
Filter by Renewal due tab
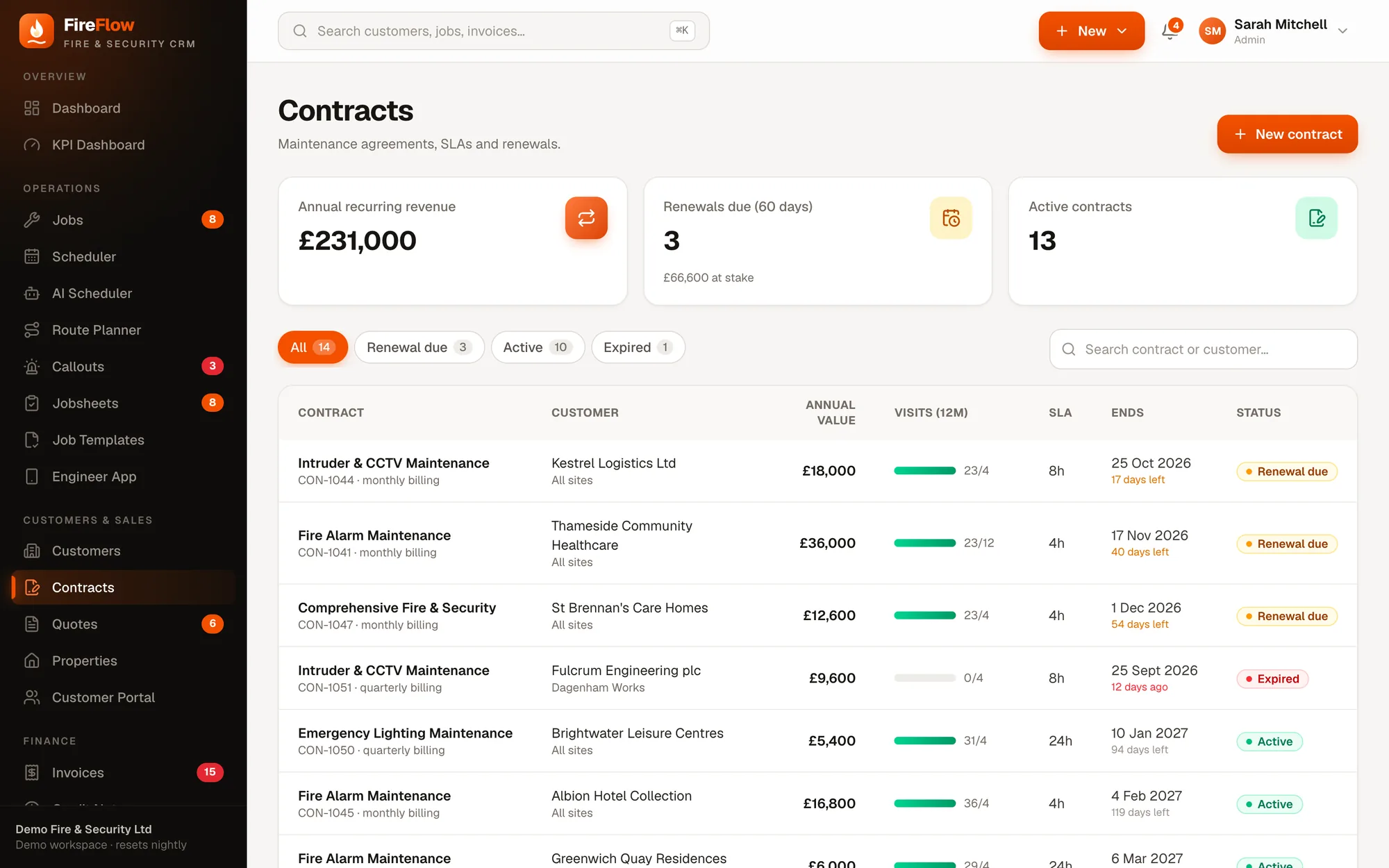pyautogui.click(x=419, y=347)
